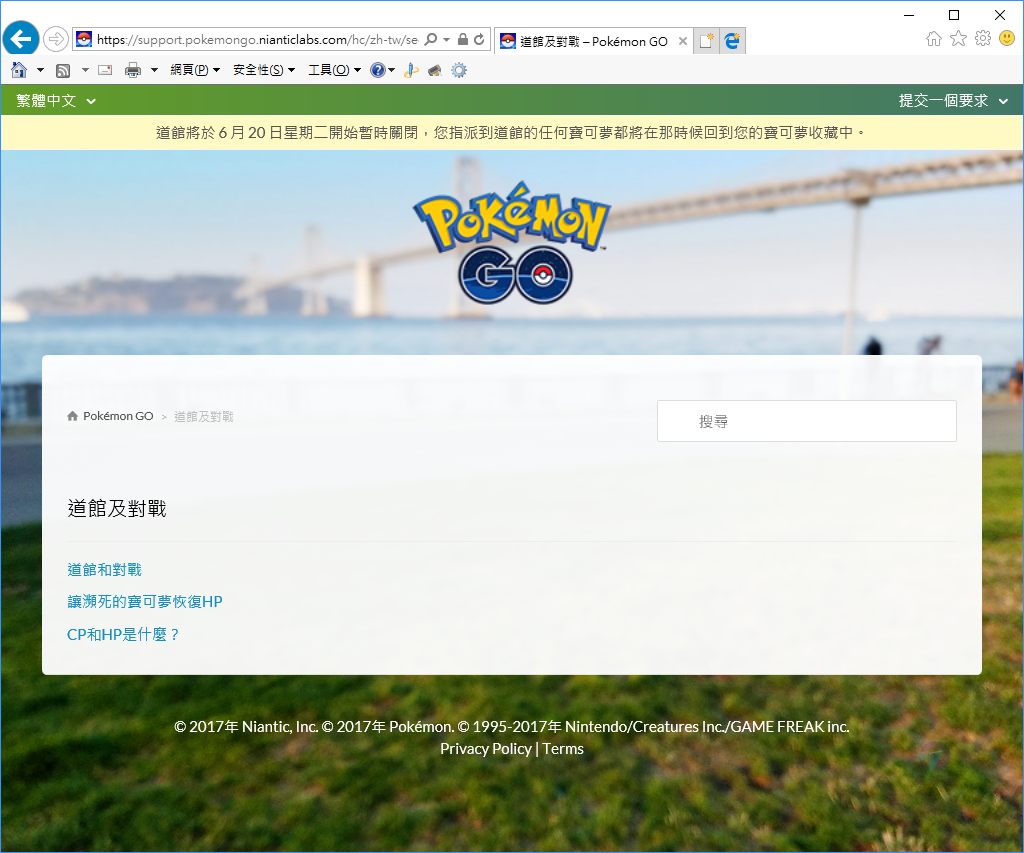Viewport: 1024px width, 853px height.
Task: Open the 網頁(P) menu
Action: tap(195, 70)
